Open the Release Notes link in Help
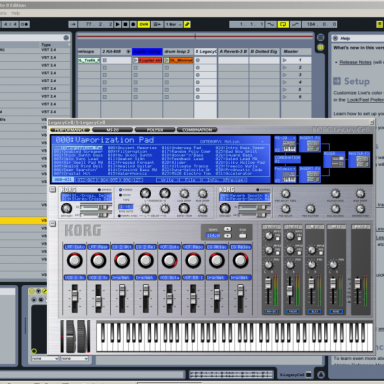The height and width of the screenshot is (384, 384). pos(355,62)
